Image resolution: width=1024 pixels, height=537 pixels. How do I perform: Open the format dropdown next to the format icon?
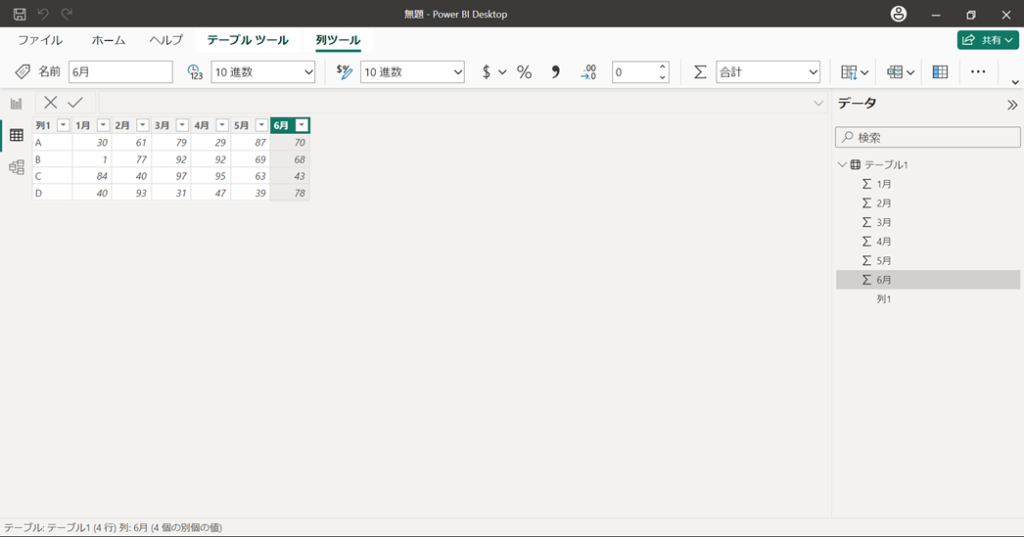413,72
